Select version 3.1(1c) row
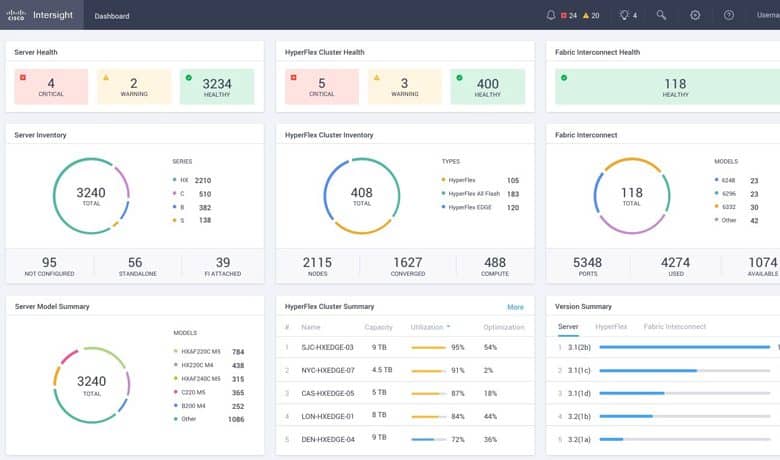This screenshot has height=460, width=780. (665, 370)
